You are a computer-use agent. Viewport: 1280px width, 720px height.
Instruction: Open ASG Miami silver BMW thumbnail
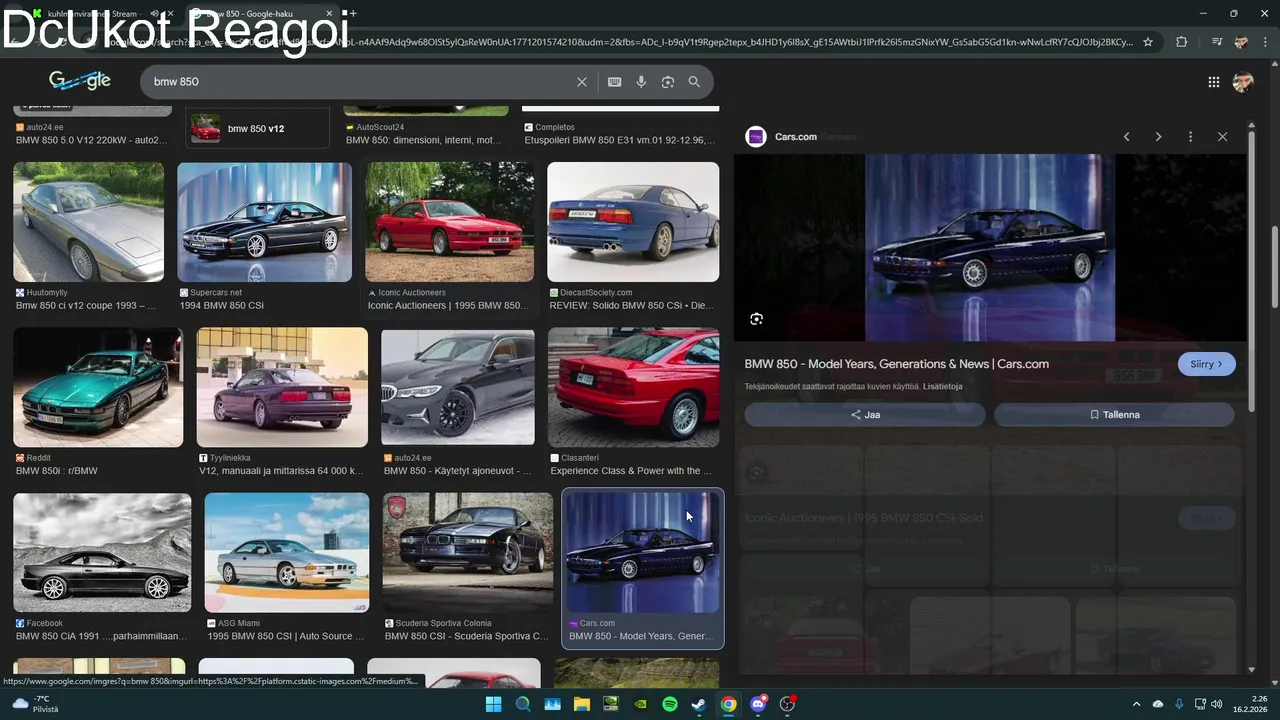click(287, 552)
